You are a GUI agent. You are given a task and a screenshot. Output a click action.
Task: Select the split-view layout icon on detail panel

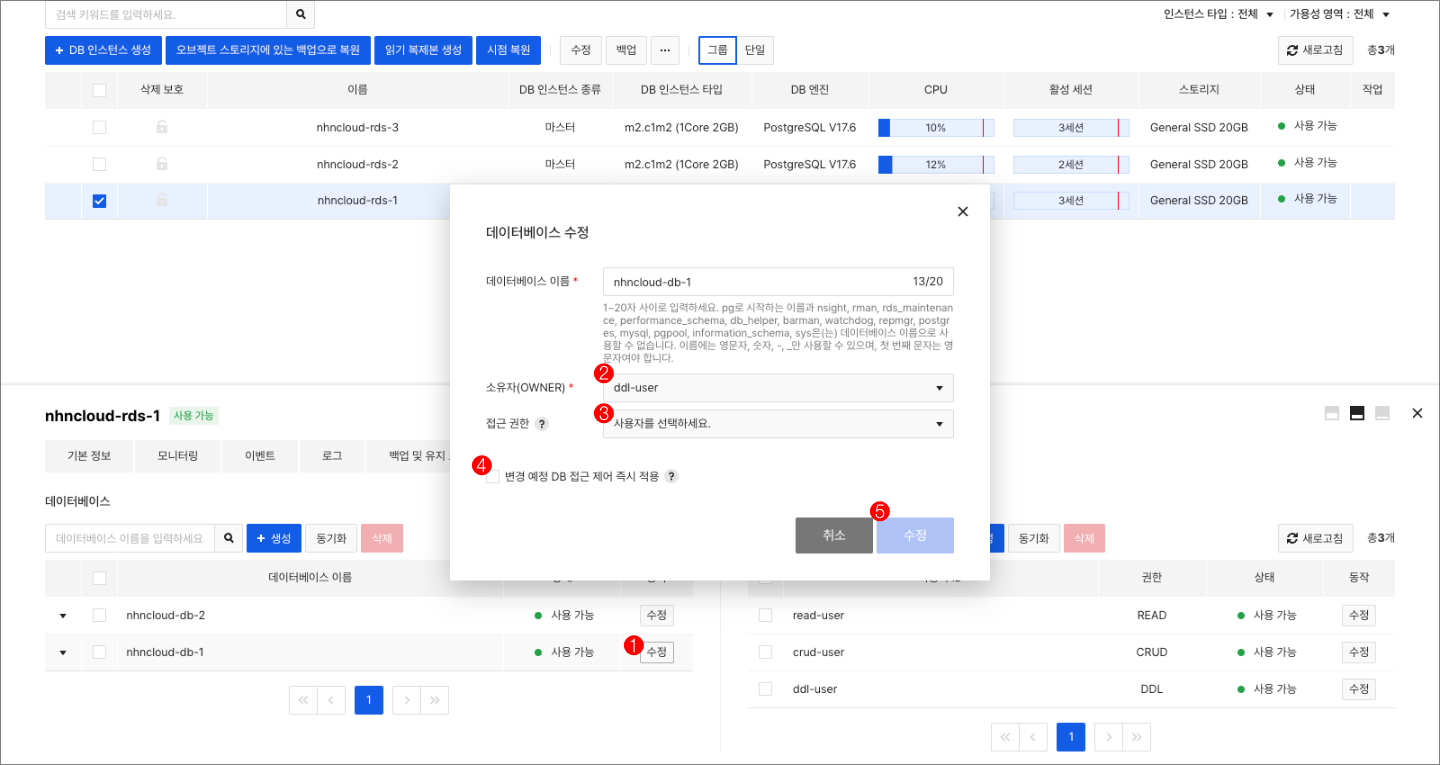[x=1359, y=411]
